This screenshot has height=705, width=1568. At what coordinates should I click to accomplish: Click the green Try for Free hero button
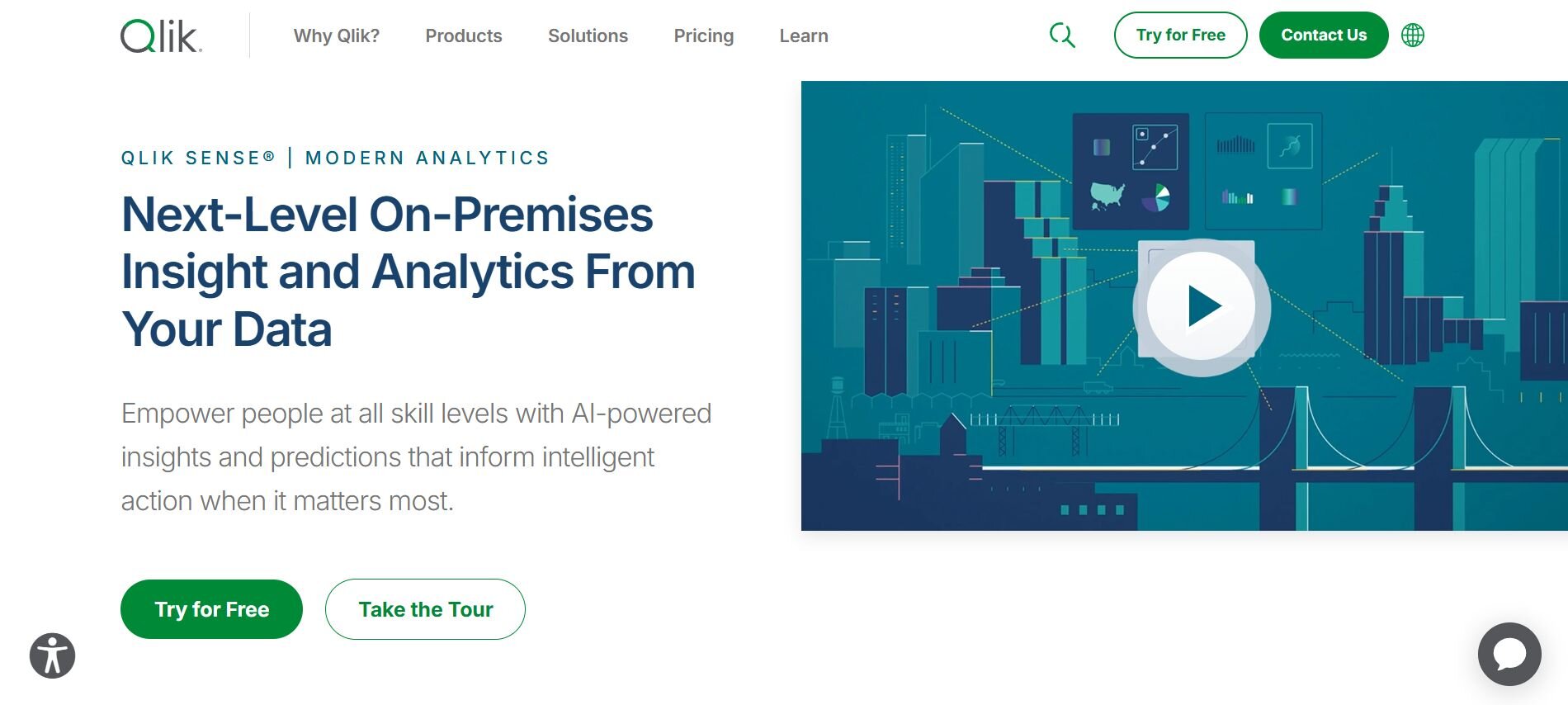[x=211, y=609]
